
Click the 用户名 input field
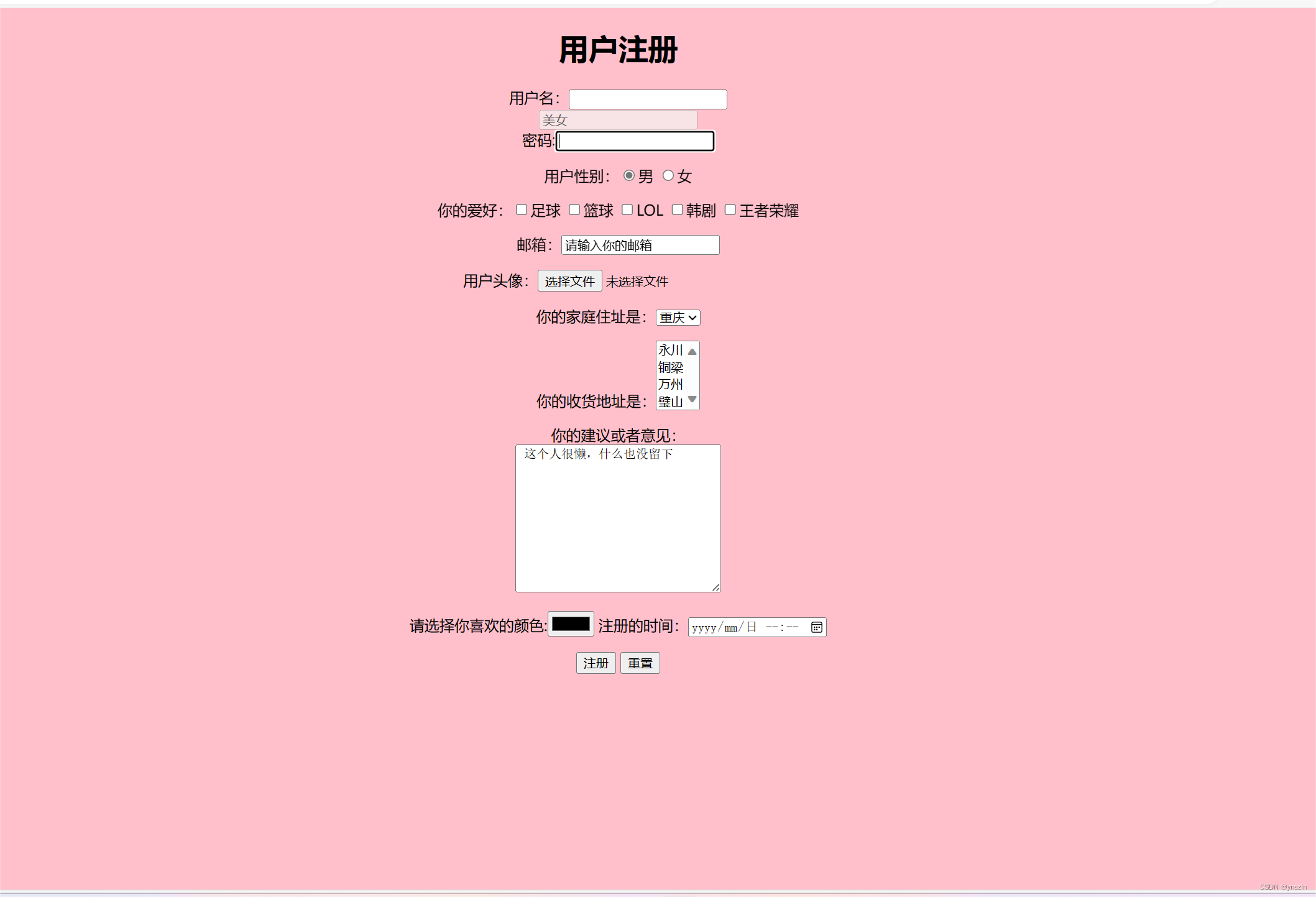coord(647,99)
